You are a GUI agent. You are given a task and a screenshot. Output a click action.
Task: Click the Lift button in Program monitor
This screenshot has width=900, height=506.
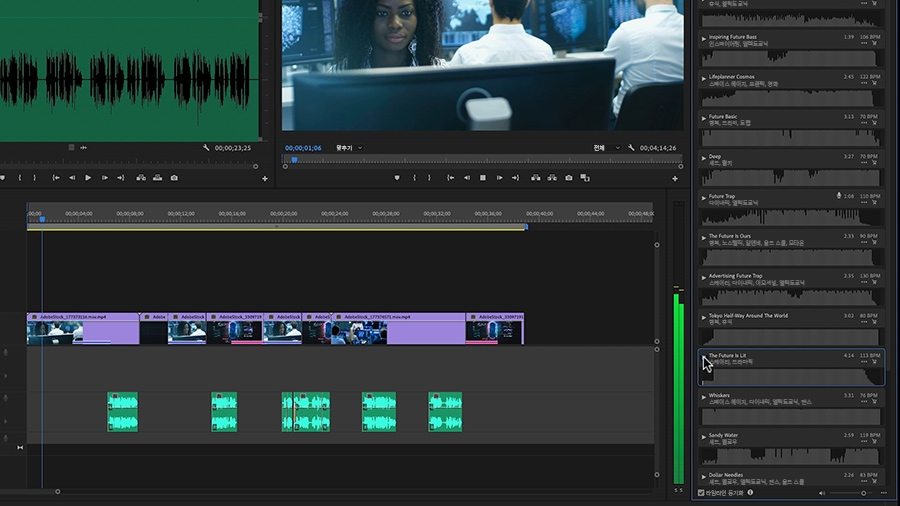point(536,178)
